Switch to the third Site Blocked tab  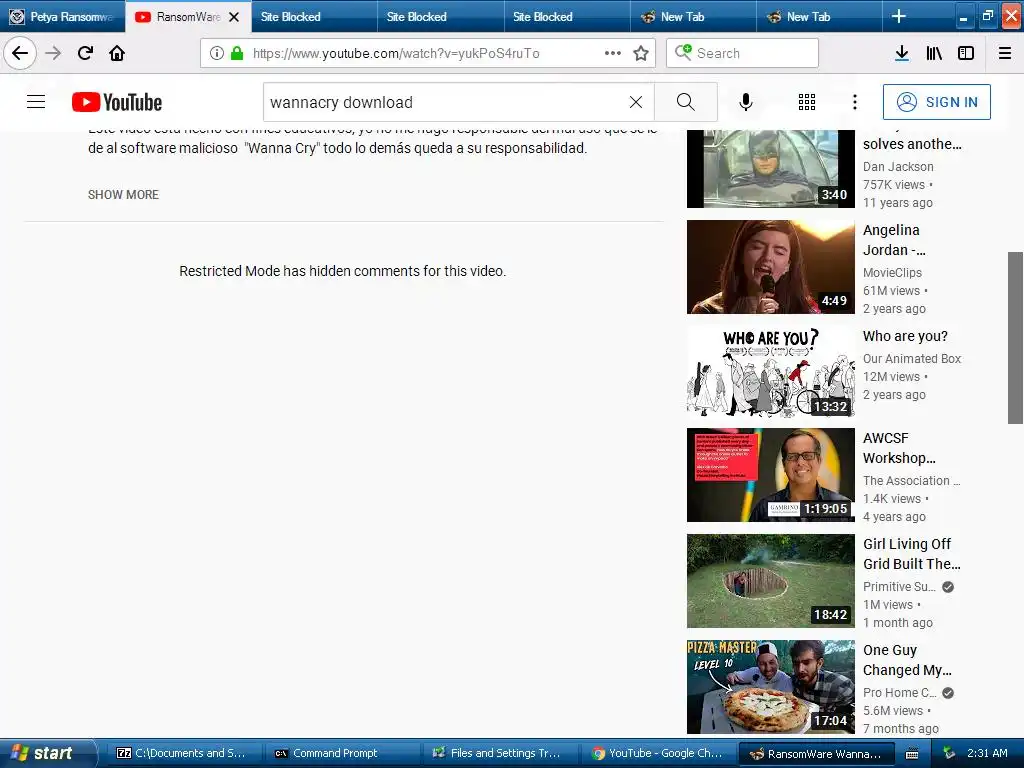(567, 17)
